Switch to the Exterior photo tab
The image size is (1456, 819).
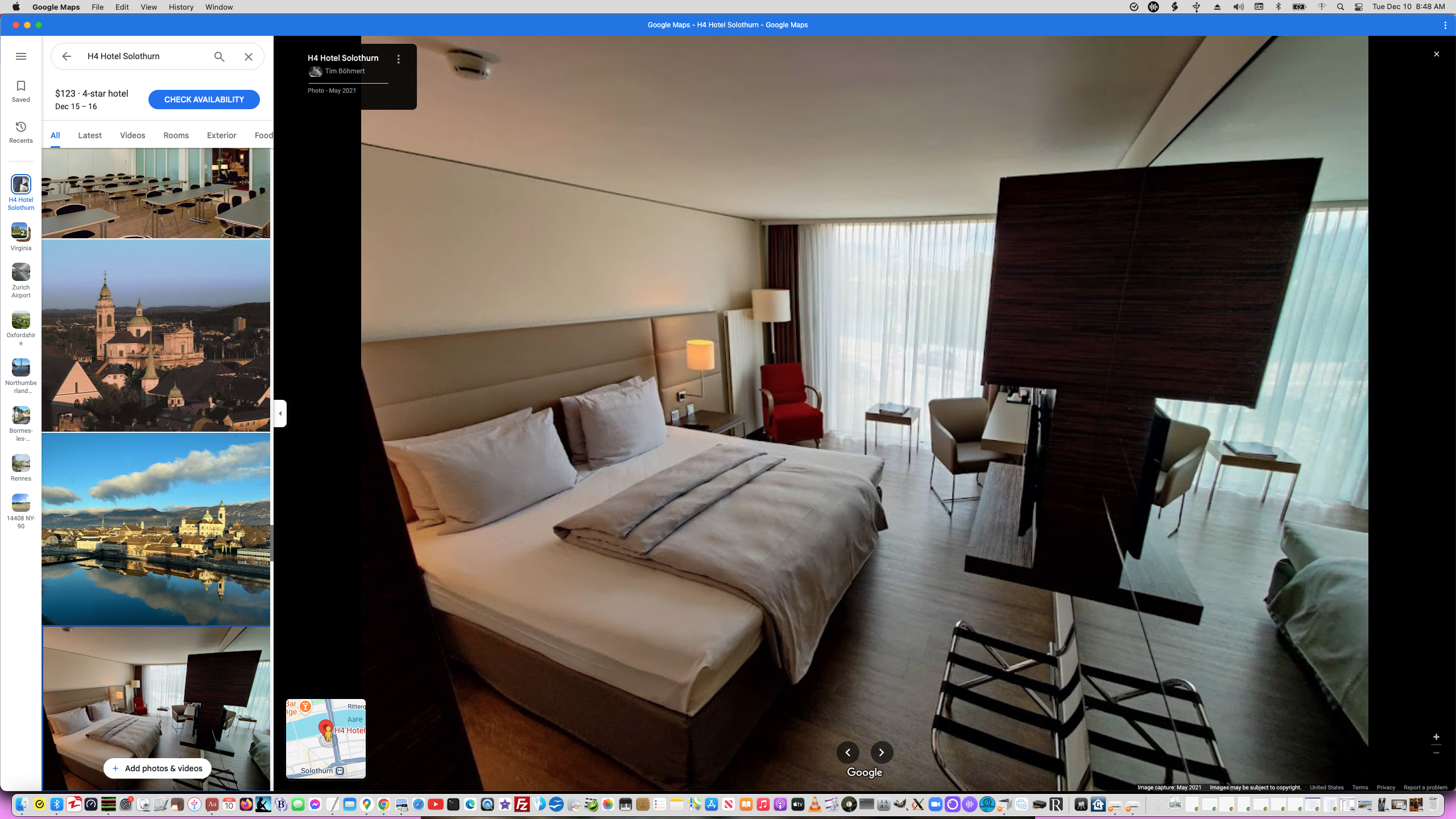coord(221,135)
